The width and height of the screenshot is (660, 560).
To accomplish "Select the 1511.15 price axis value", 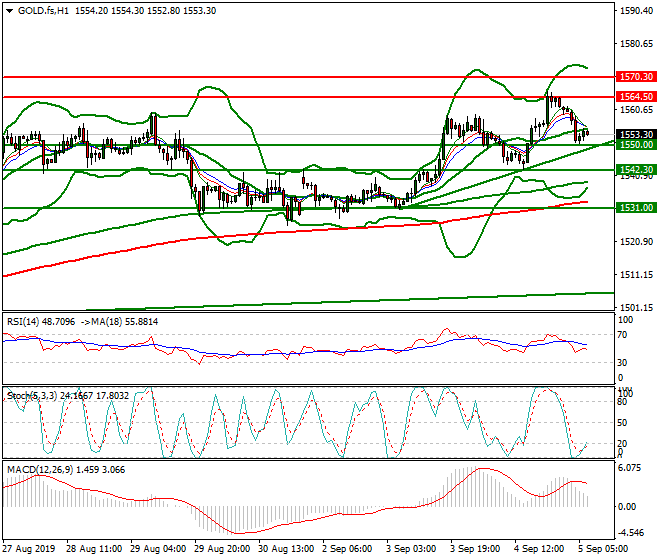I will click(636, 275).
